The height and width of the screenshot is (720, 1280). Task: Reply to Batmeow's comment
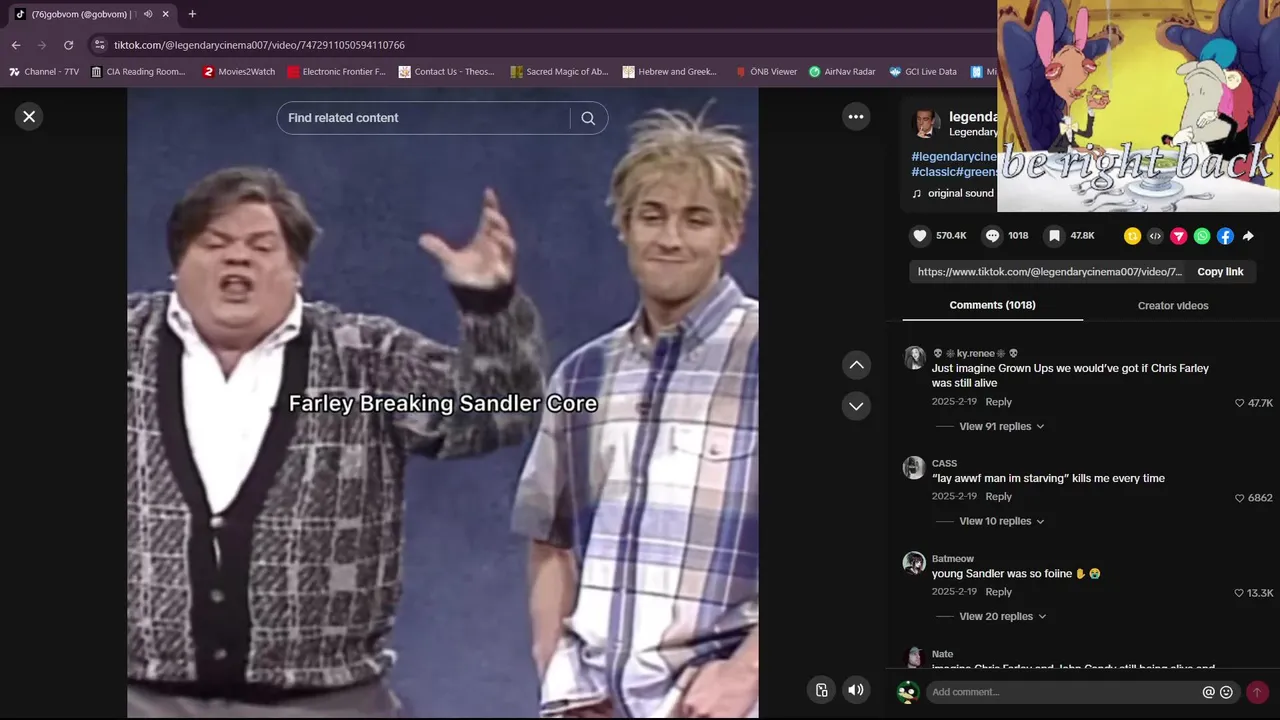click(x=999, y=592)
